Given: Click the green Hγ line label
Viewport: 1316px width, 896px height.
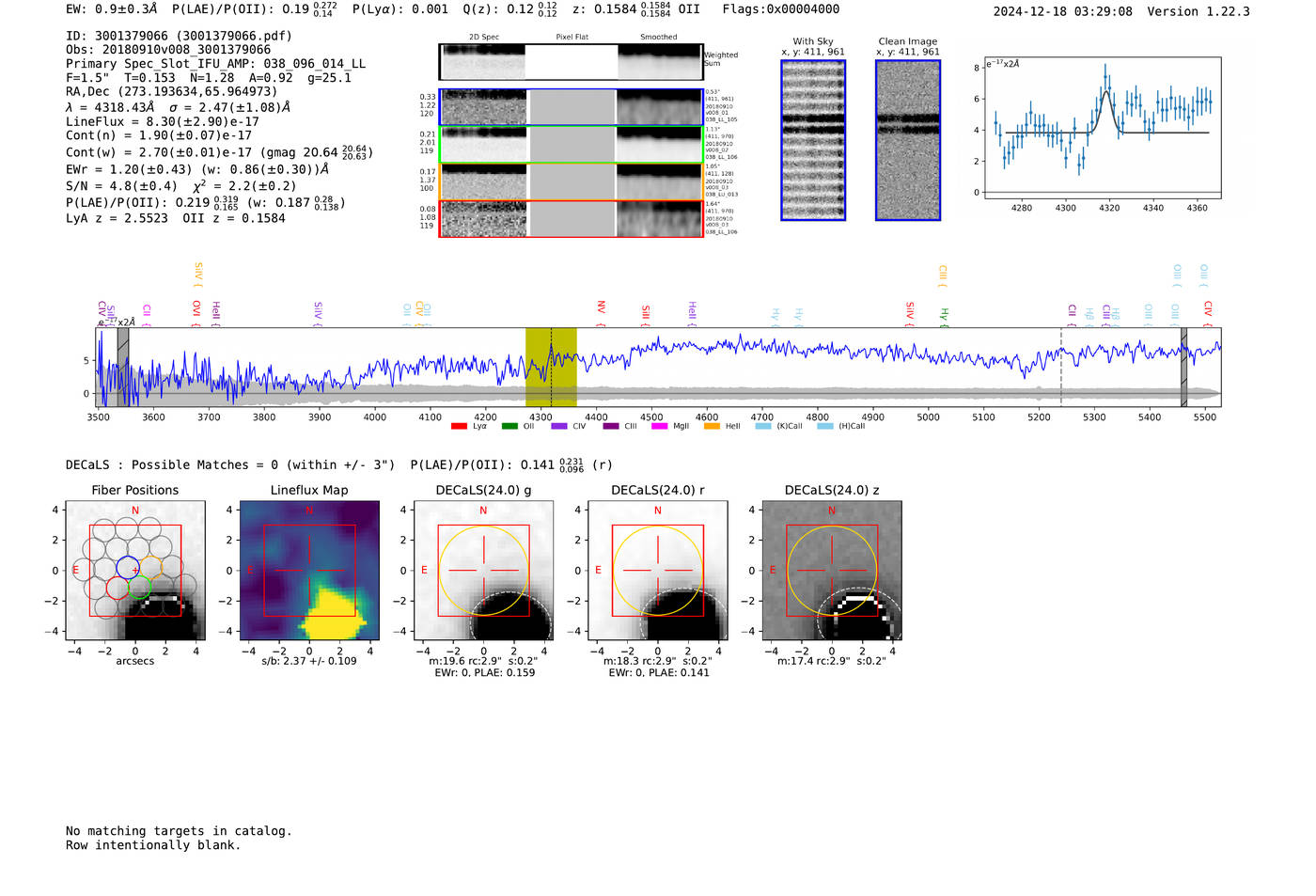Looking at the screenshot, I should [x=944, y=317].
